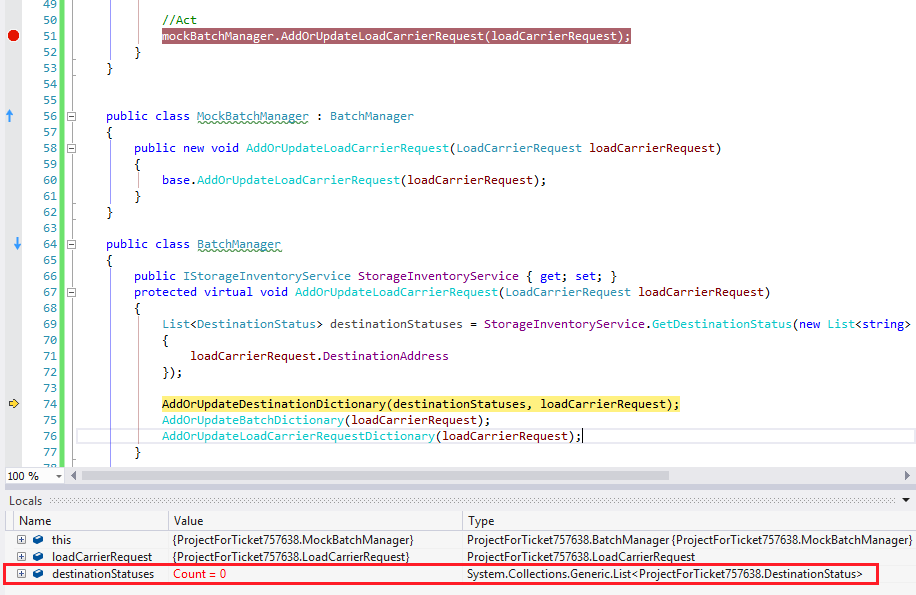This screenshot has height=595, width=916.
Task: Click the Name column header in Locals
Action: tap(35, 521)
